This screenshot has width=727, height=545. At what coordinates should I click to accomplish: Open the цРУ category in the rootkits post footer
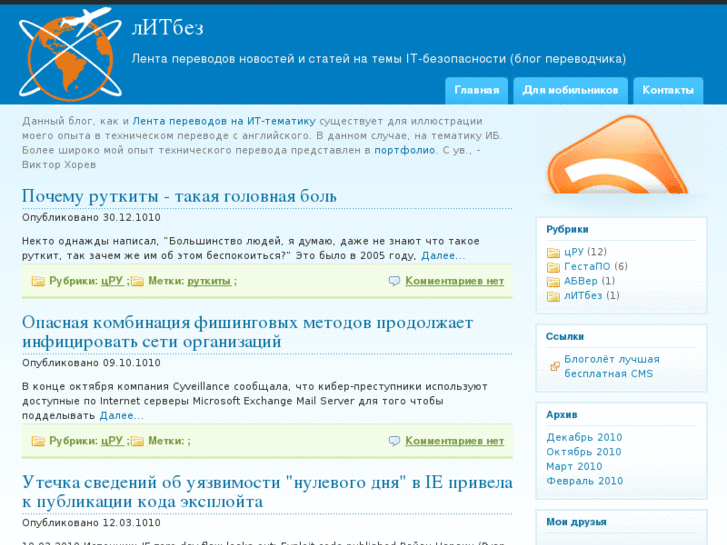tap(112, 281)
